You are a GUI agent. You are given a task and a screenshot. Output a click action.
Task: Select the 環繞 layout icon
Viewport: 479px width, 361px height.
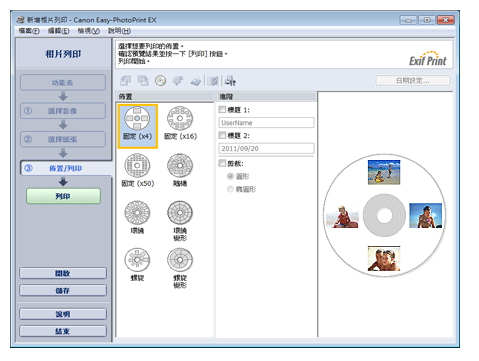137,217
